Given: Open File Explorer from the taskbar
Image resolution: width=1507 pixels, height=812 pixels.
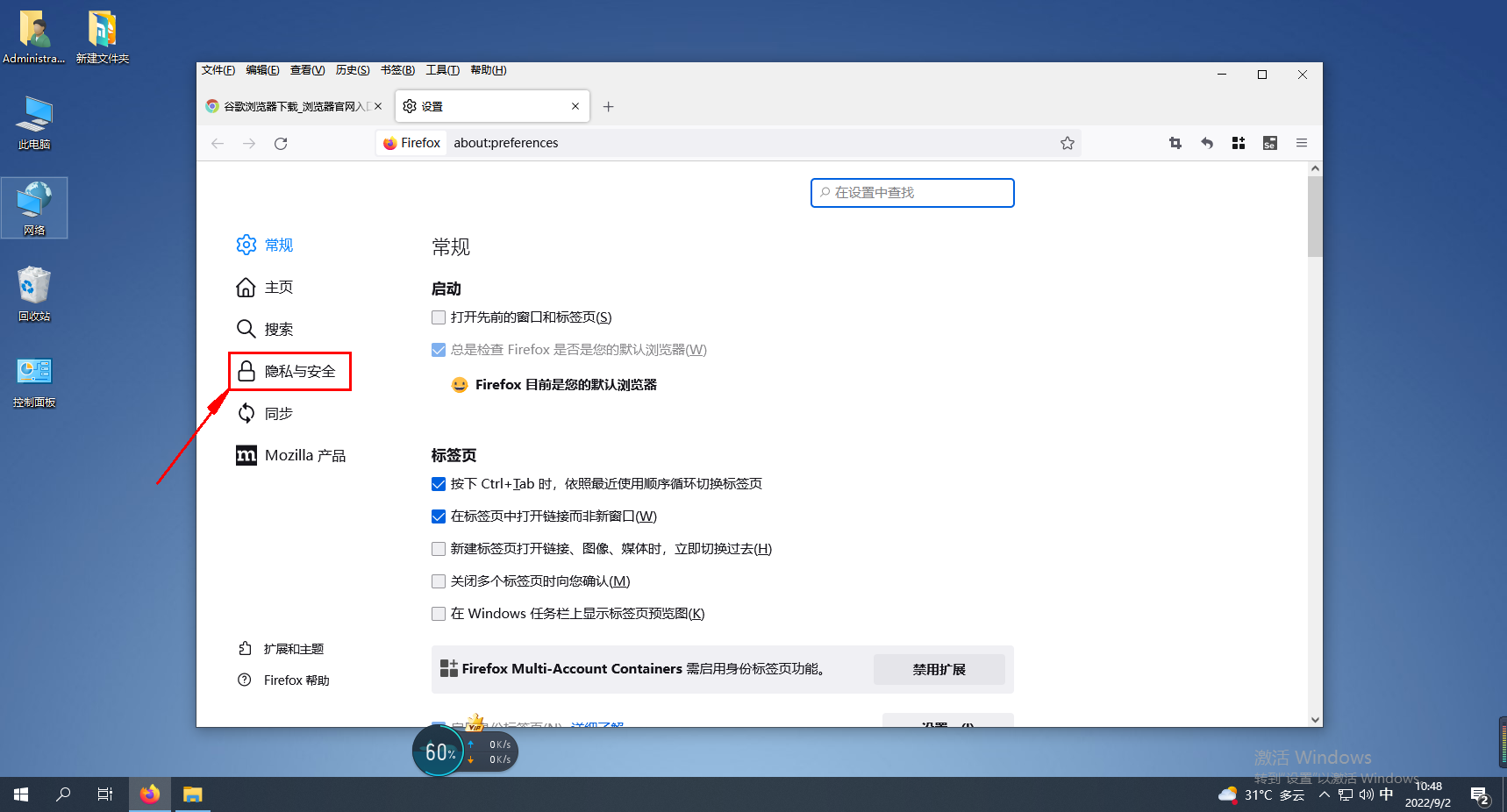Looking at the screenshot, I should 192,794.
